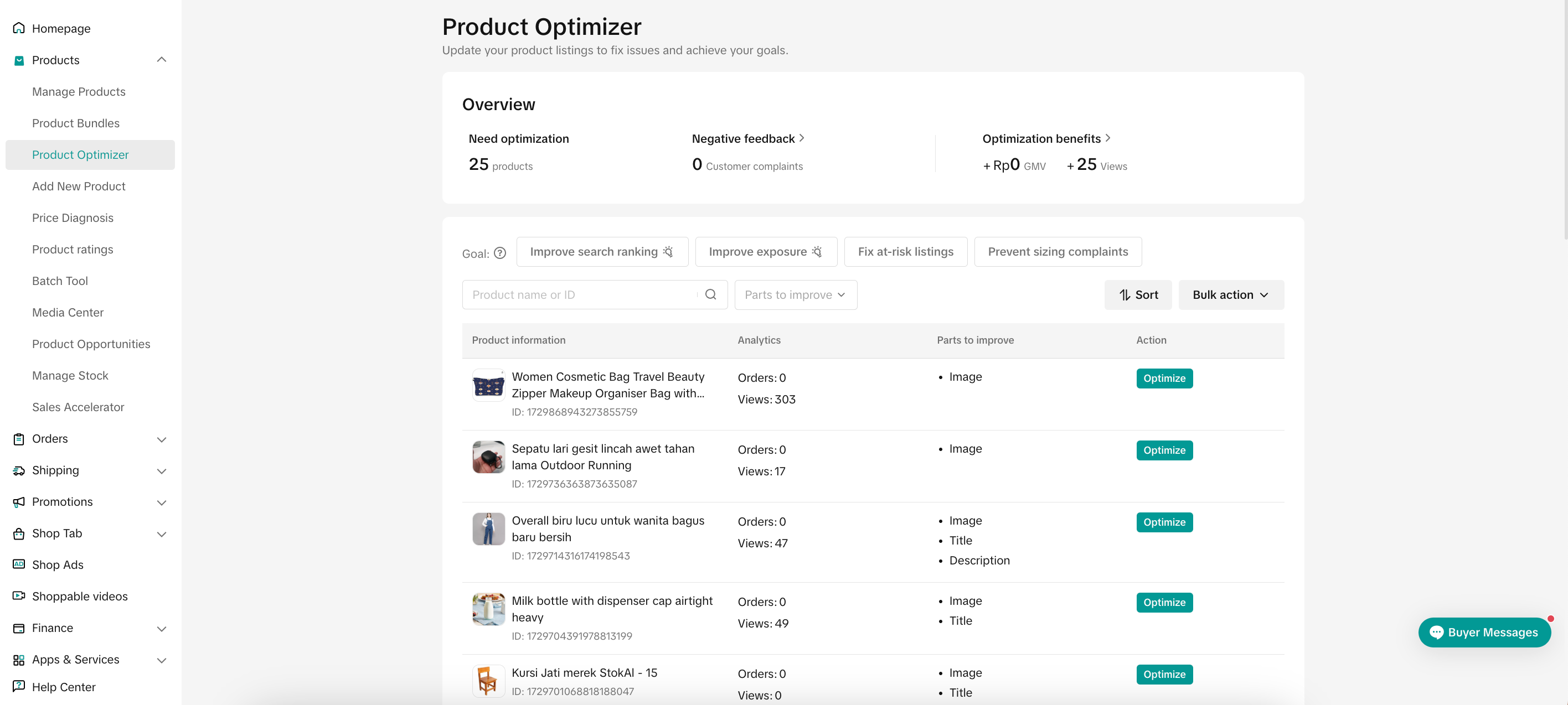
Task: Toggle Prevent sizing complaints goal filter
Action: [x=1058, y=252]
